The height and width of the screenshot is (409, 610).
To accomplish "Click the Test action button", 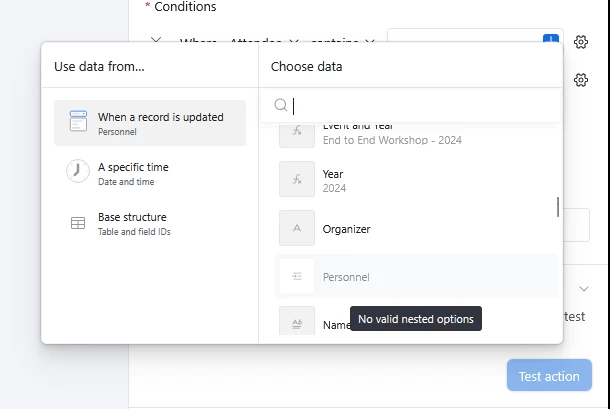I will pos(549,375).
